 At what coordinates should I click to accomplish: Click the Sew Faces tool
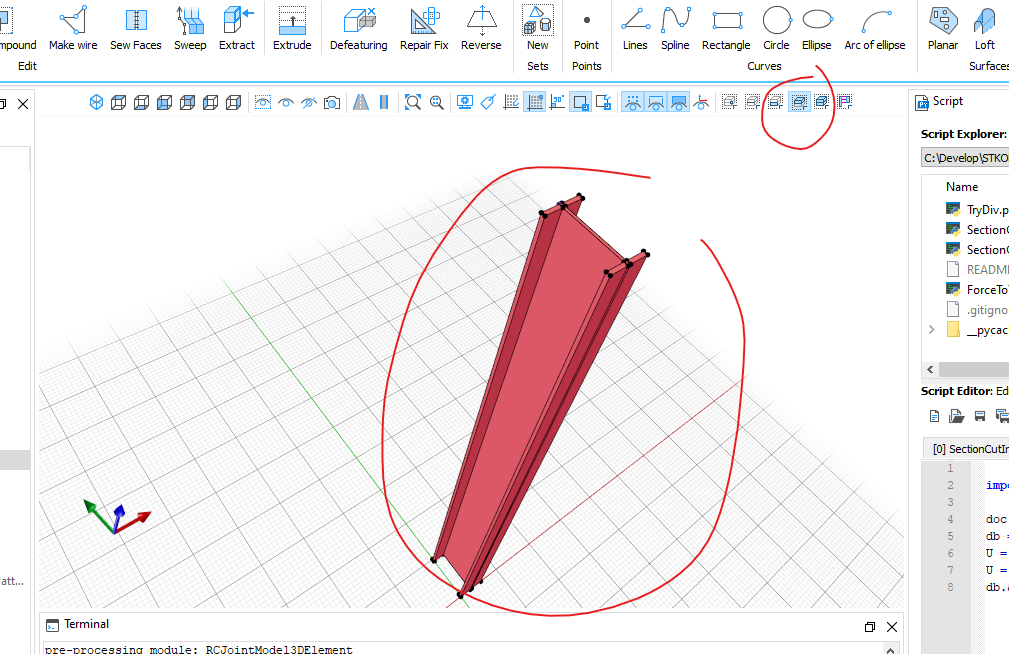[x=136, y=28]
